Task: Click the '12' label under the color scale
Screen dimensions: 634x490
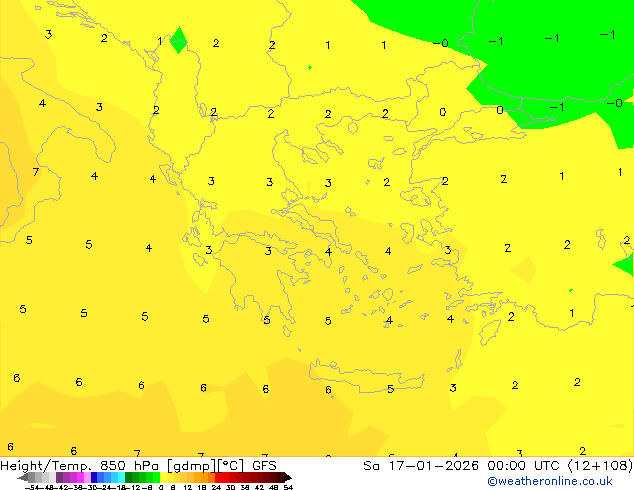Action: coord(188,487)
